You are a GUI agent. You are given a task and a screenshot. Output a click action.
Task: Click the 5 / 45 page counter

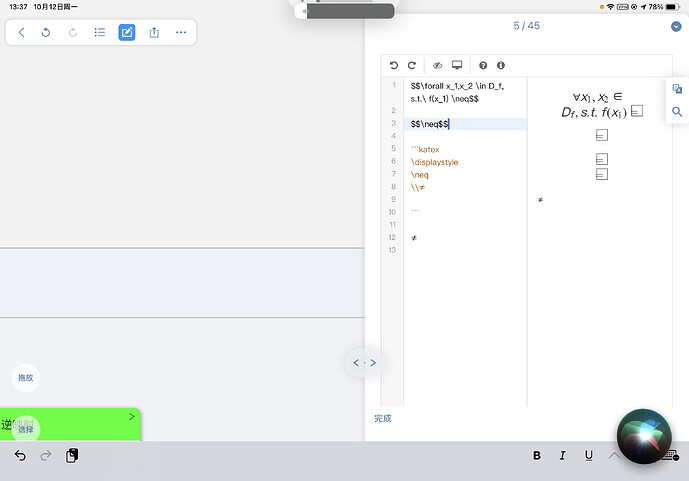tap(526, 26)
